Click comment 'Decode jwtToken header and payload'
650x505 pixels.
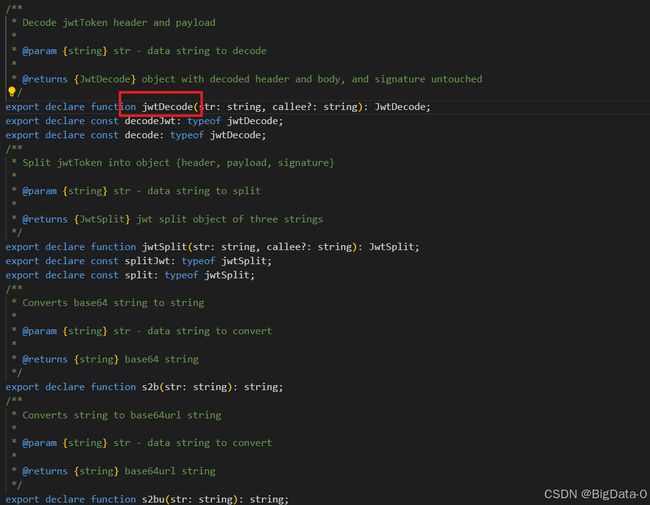coord(119,23)
